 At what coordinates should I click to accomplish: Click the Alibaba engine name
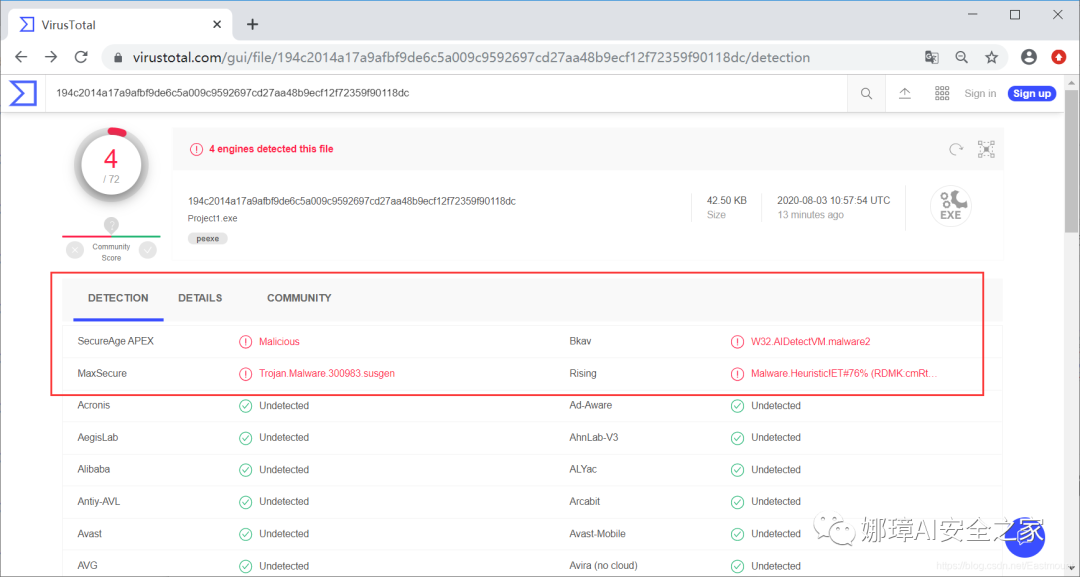pyautogui.click(x=94, y=469)
